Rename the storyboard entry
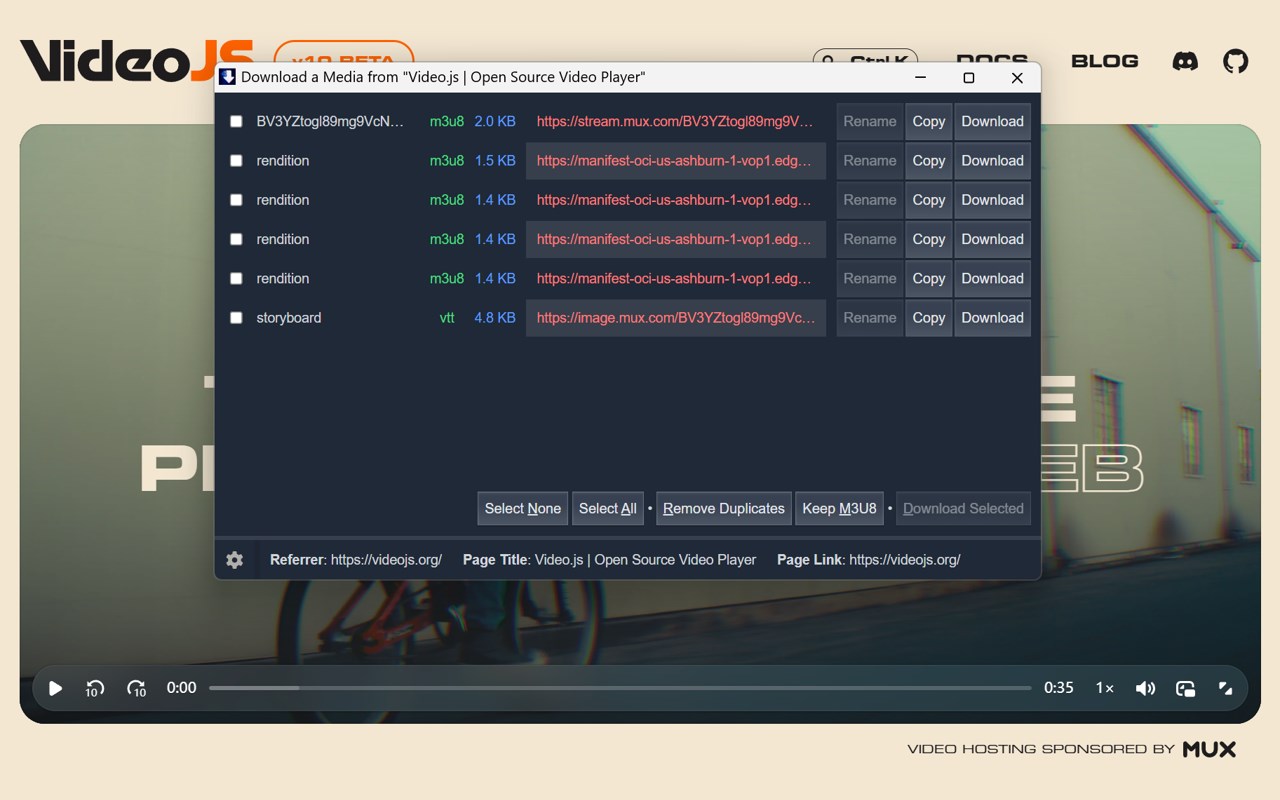 tap(870, 318)
